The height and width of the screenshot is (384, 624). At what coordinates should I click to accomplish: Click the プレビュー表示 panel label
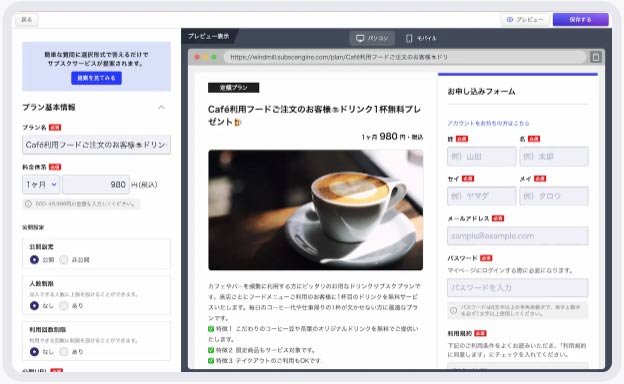pyautogui.click(x=209, y=36)
